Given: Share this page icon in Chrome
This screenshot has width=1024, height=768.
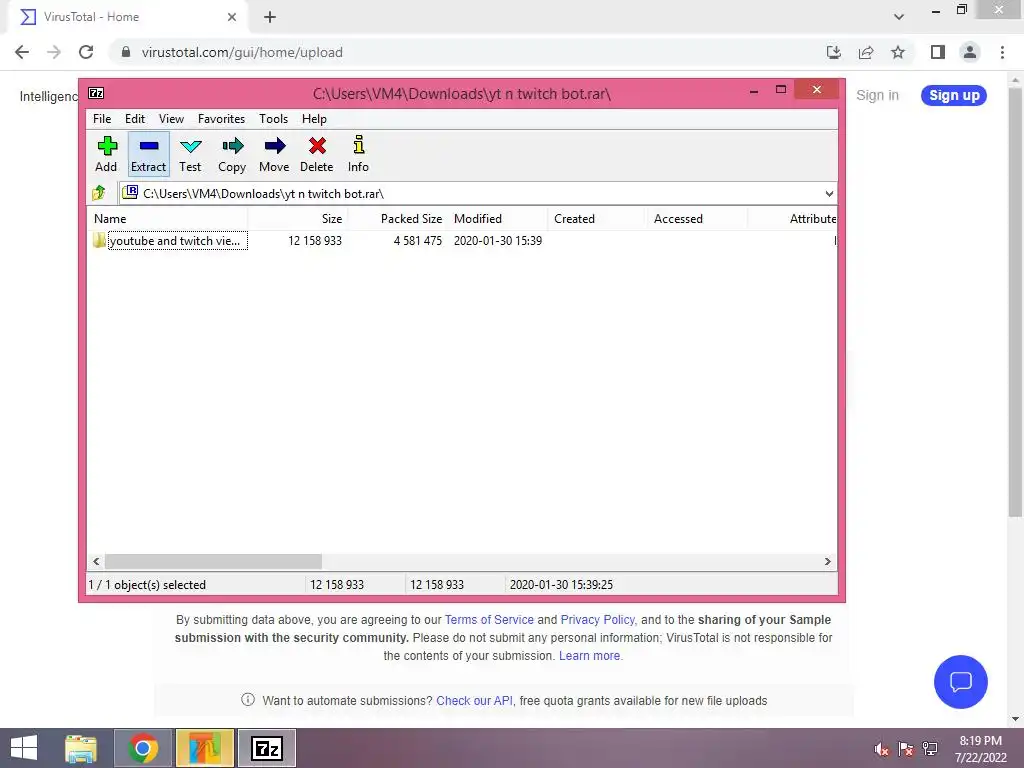Looking at the screenshot, I should 866,52.
